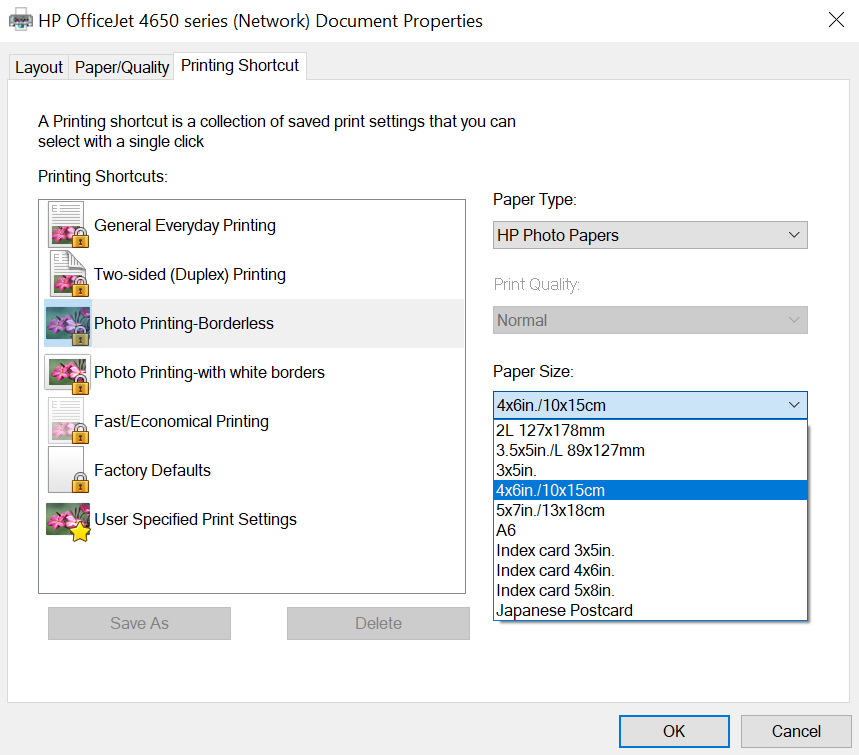Click the Factory Defaults blank page icon
The width and height of the screenshot is (859, 755).
[x=68, y=470]
